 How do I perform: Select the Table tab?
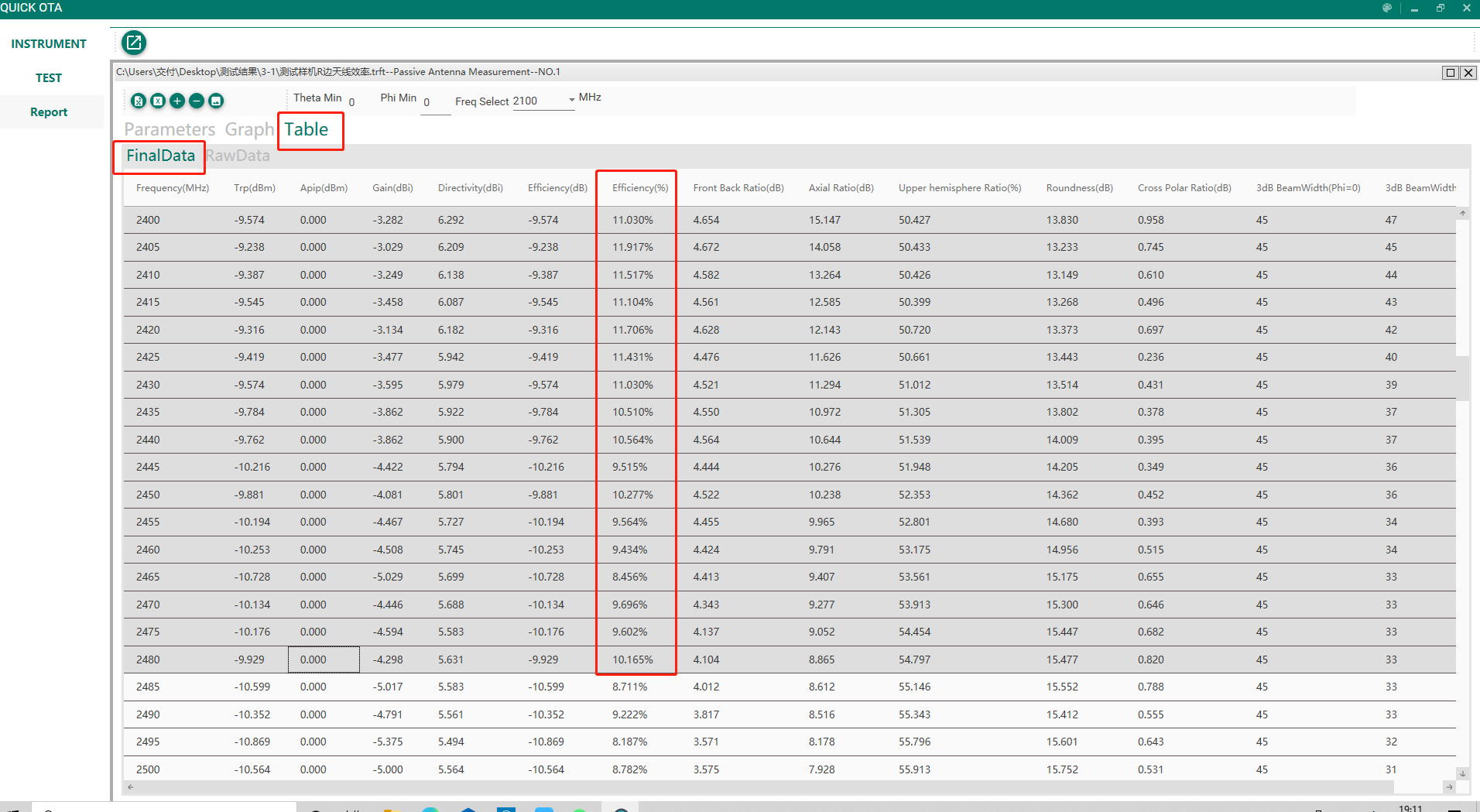point(307,129)
